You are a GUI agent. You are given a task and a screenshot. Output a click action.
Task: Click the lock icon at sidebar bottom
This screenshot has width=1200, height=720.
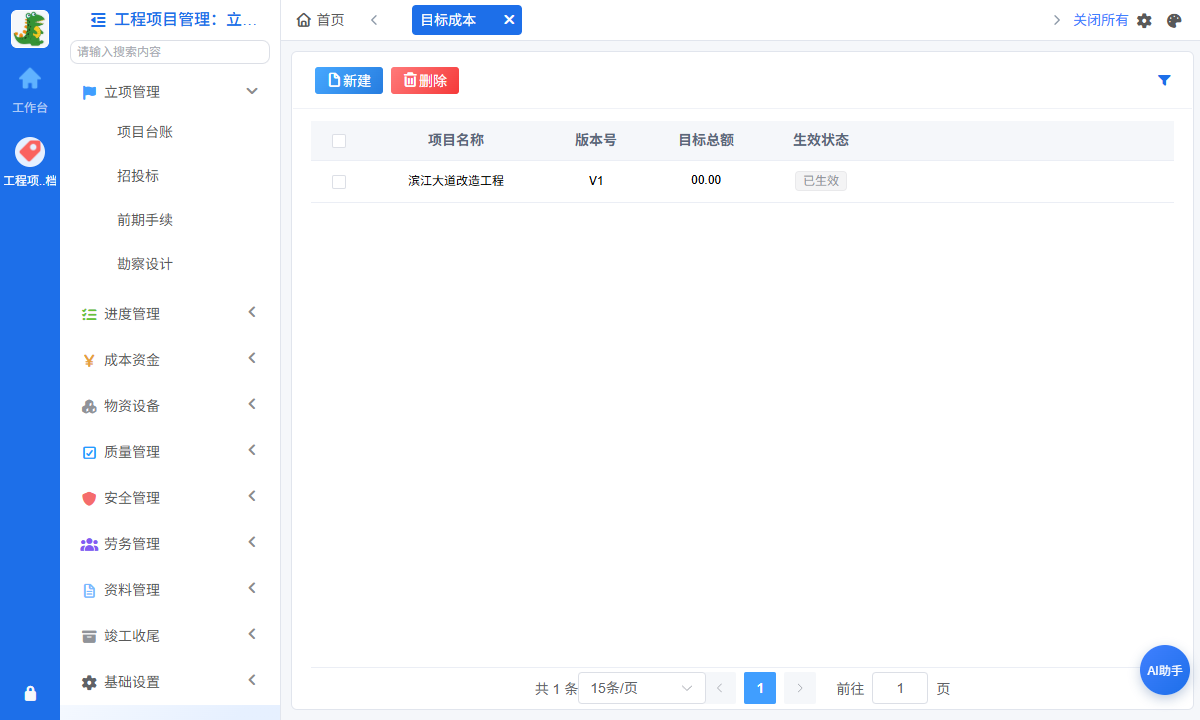tap(30, 693)
